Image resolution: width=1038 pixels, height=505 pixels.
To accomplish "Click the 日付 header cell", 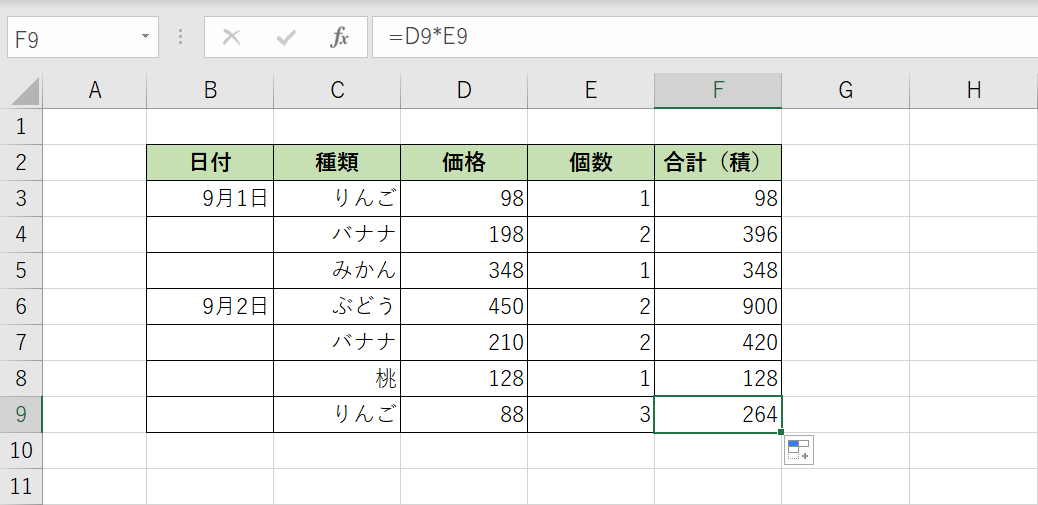I will [210, 163].
